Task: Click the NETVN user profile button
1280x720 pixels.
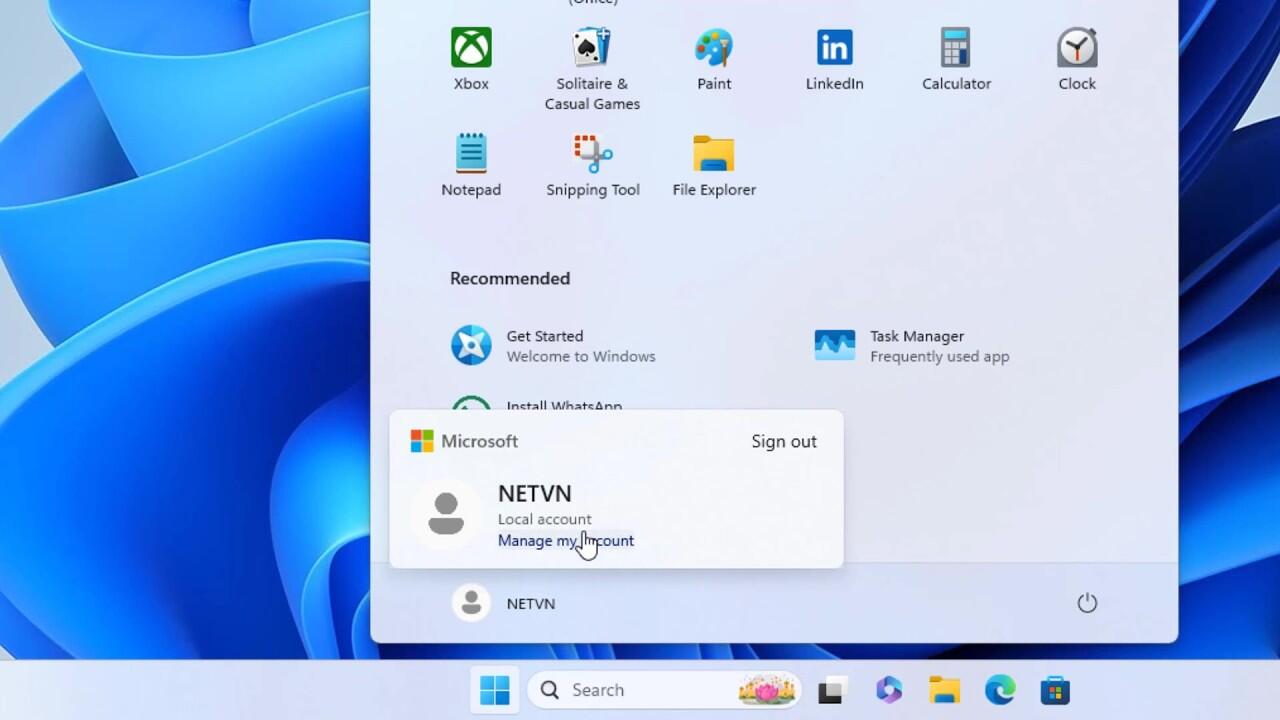Action: (505, 603)
